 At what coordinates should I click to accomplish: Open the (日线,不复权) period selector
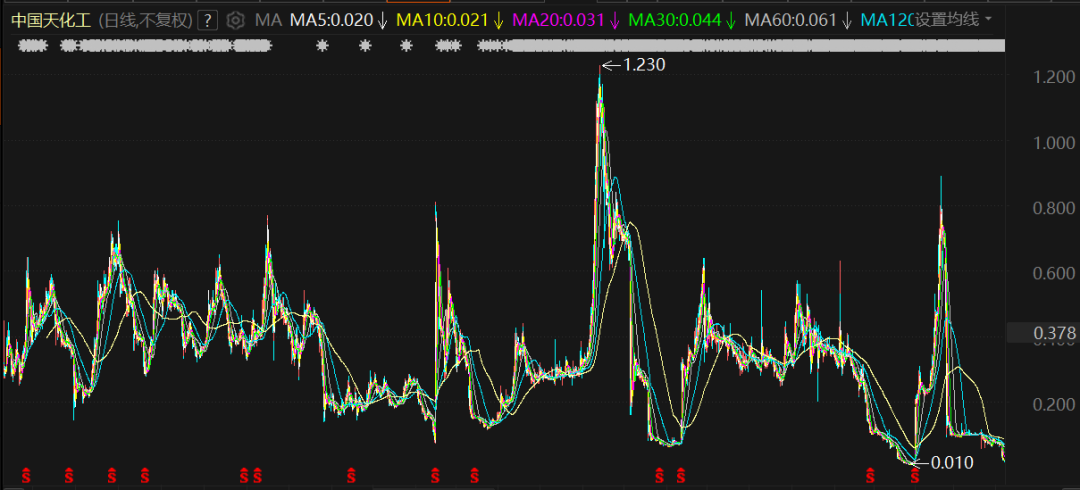tap(145, 20)
